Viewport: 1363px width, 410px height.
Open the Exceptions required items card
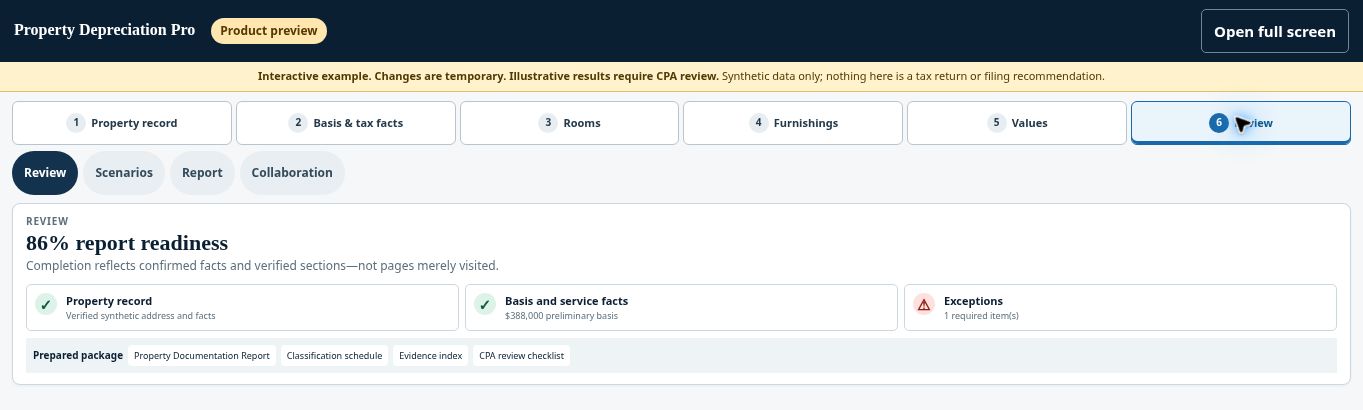(x=1120, y=307)
